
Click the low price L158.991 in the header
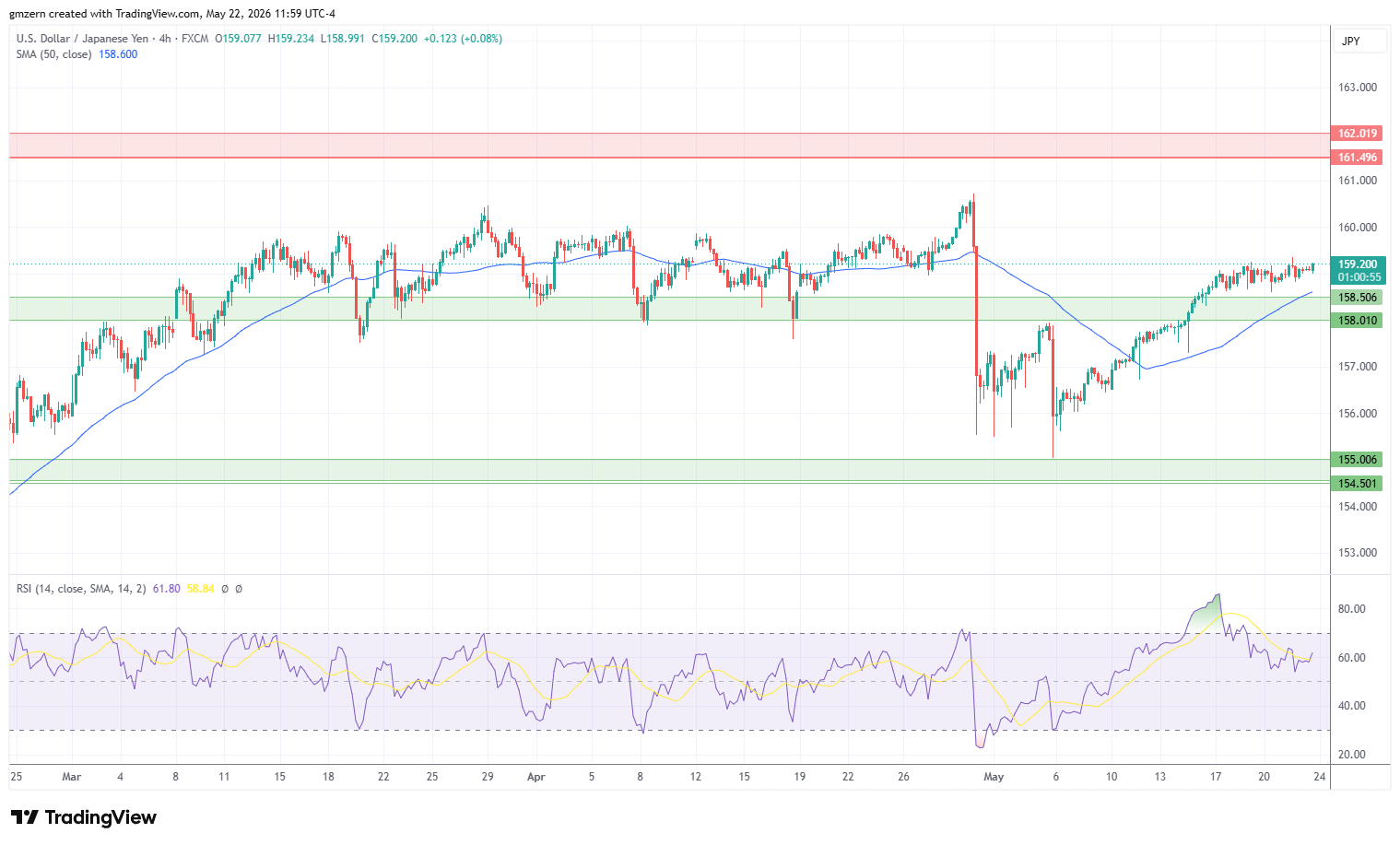[x=342, y=39]
